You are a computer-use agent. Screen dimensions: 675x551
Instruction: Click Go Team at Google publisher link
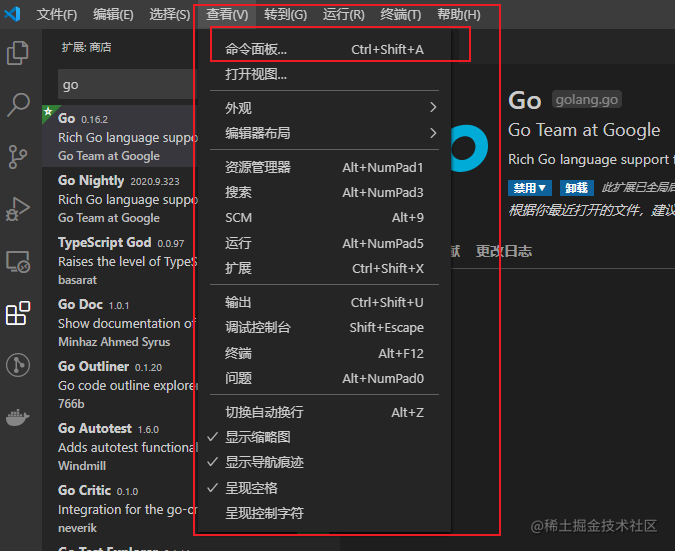click(584, 130)
